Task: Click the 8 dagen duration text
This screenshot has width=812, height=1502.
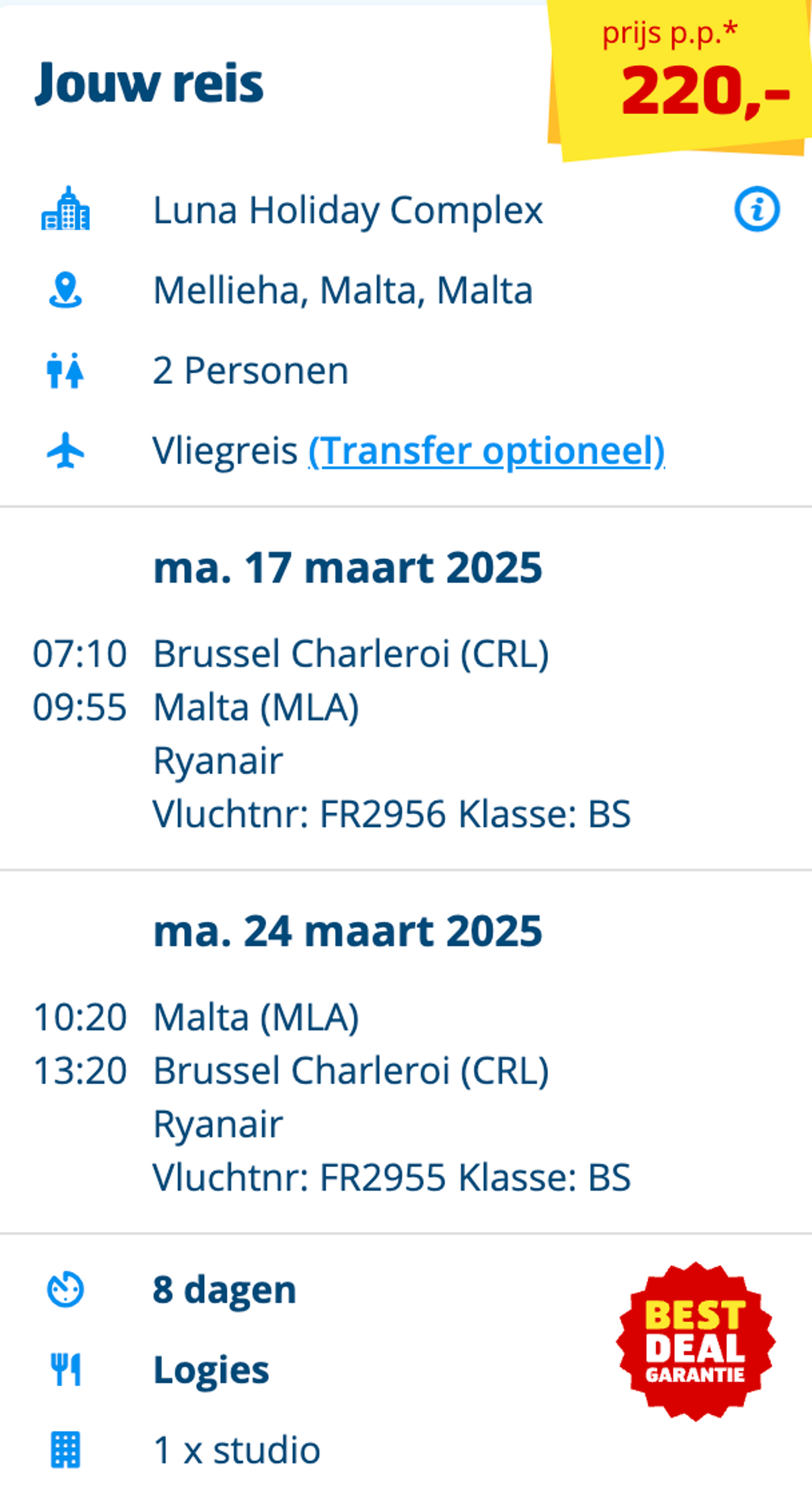Action: pos(224,1289)
